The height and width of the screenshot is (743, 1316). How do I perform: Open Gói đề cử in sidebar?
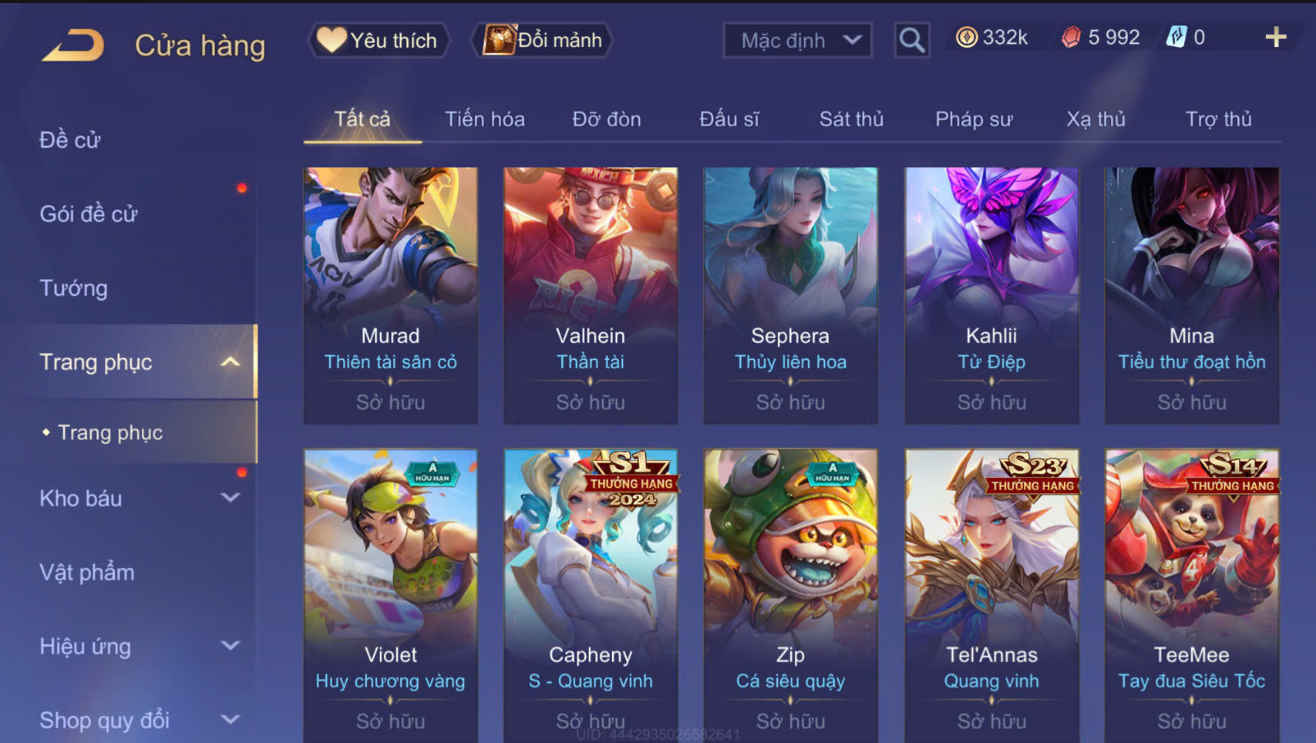tap(88, 214)
